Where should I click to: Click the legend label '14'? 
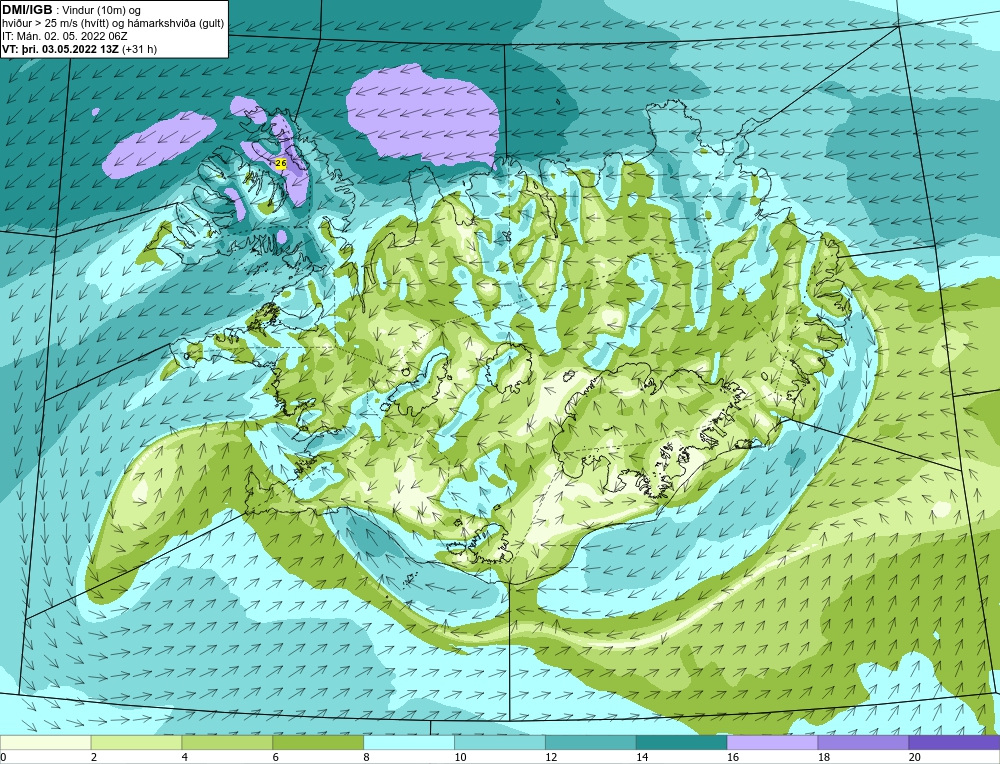click(x=642, y=757)
